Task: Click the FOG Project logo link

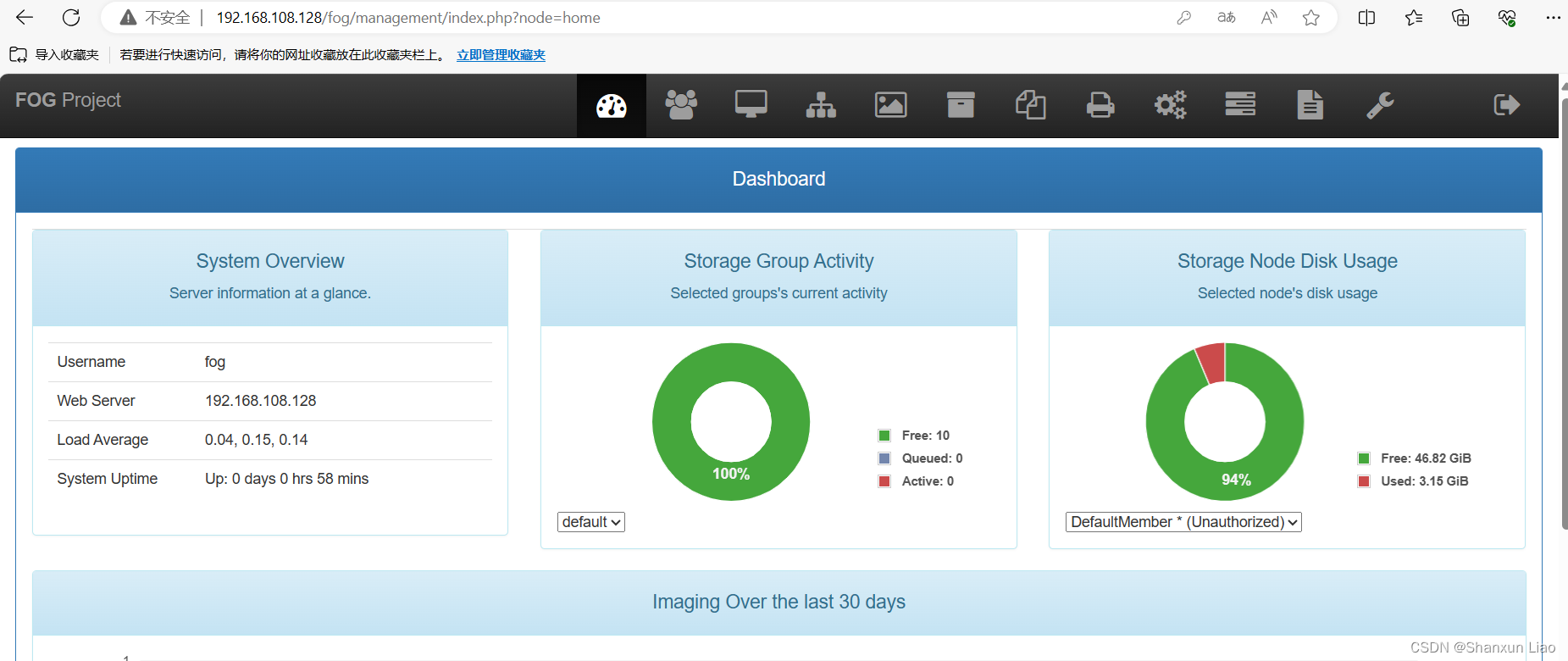Action: pyautogui.click(x=68, y=100)
